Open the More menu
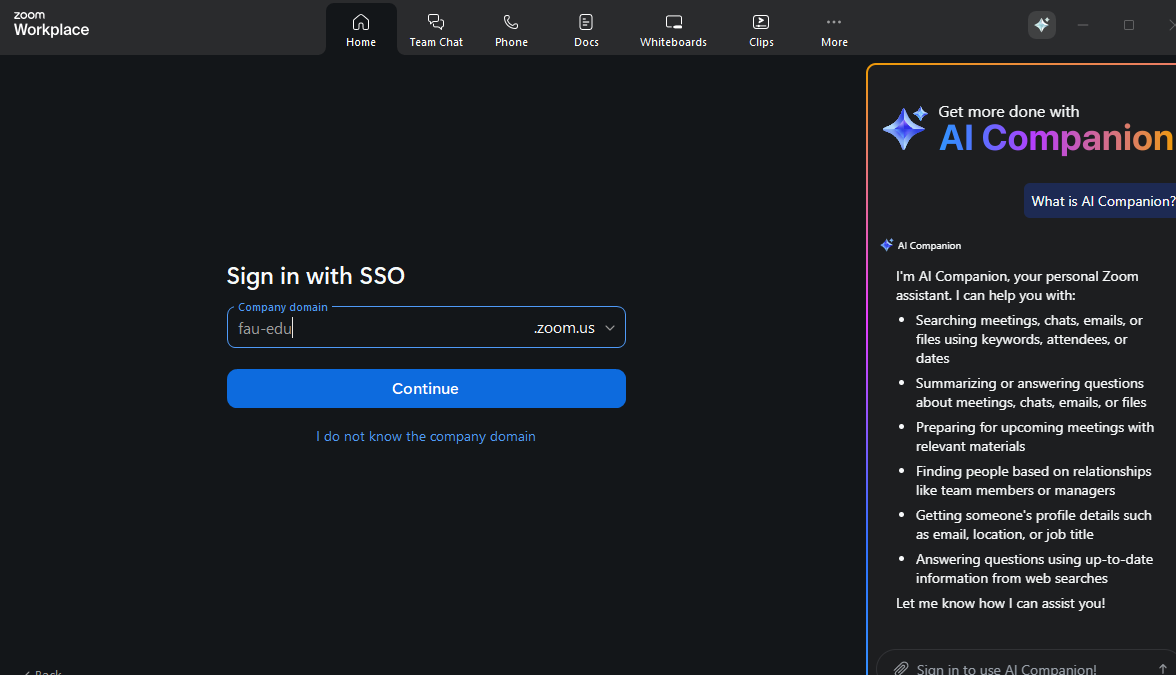1176x675 pixels. click(834, 28)
